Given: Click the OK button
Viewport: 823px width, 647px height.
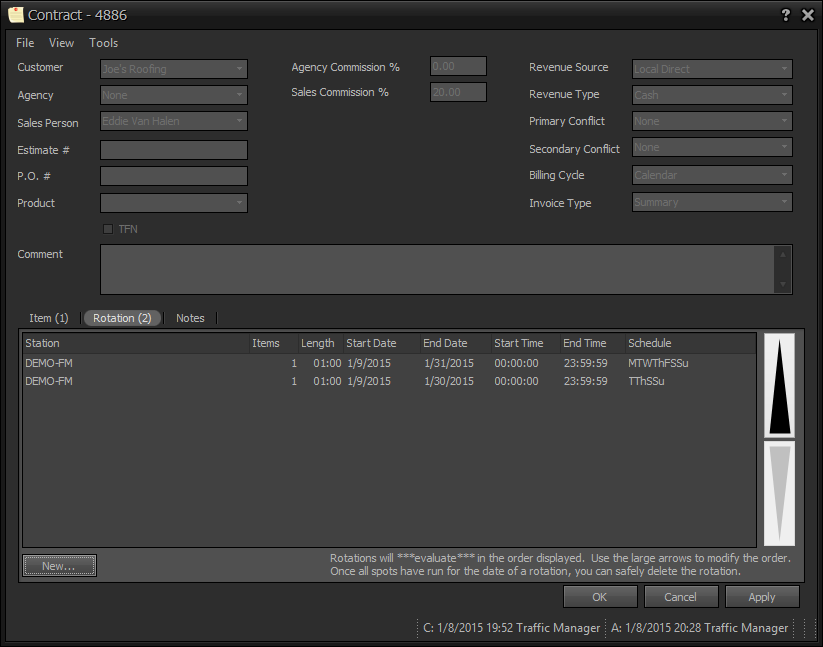Looking at the screenshot, I should pos(600,597).
